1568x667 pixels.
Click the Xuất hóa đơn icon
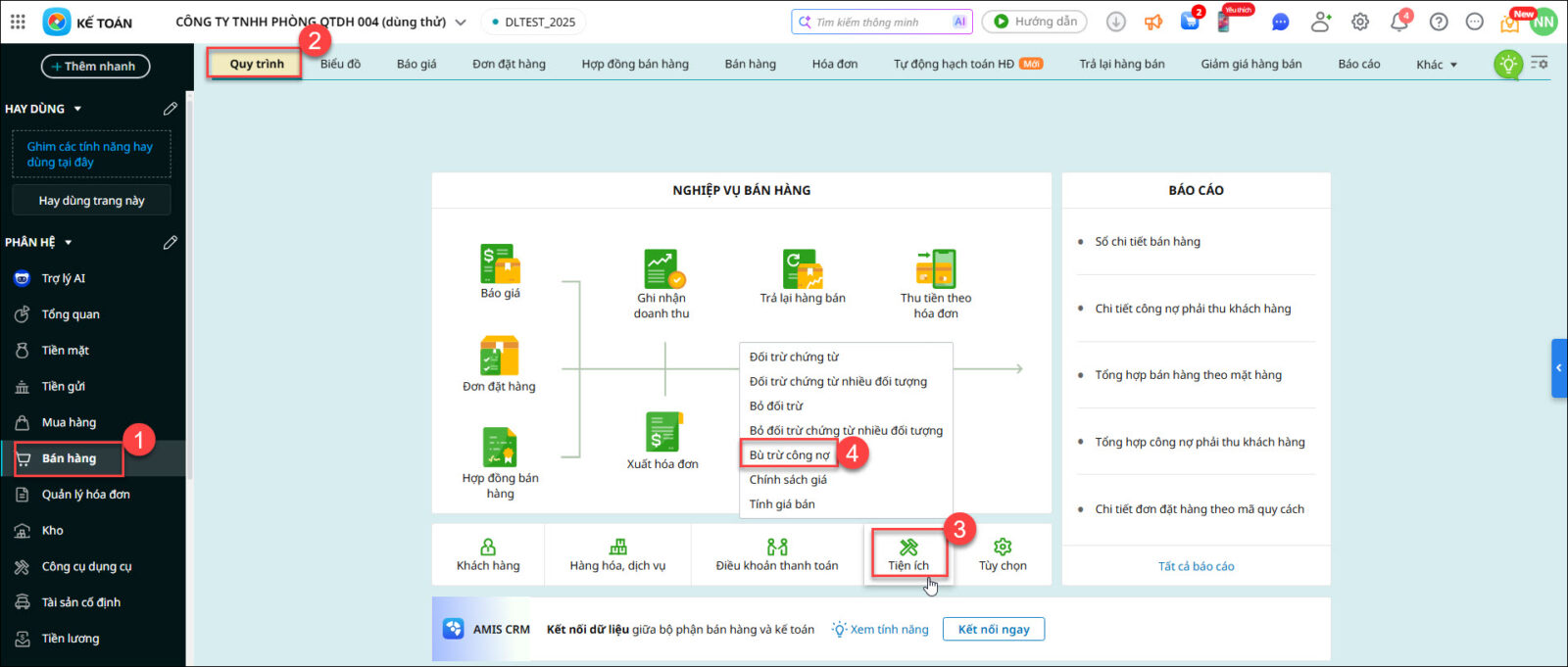click(662, 432)
